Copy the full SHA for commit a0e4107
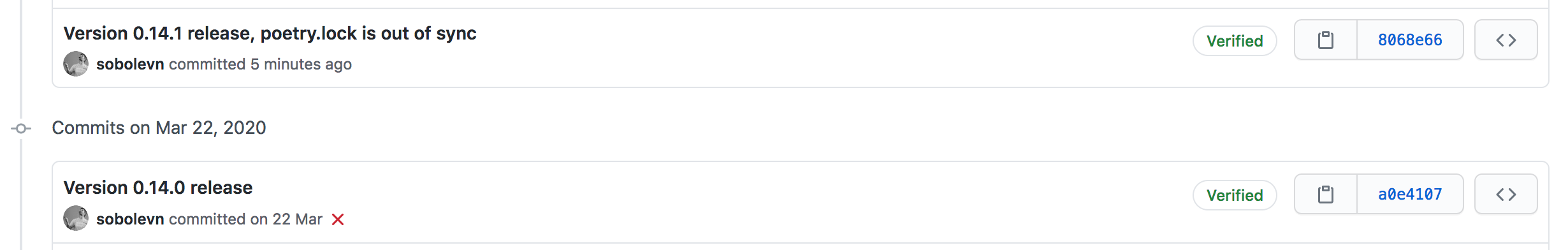The height and width of the screenshot is (250, 1568). 1326,195
